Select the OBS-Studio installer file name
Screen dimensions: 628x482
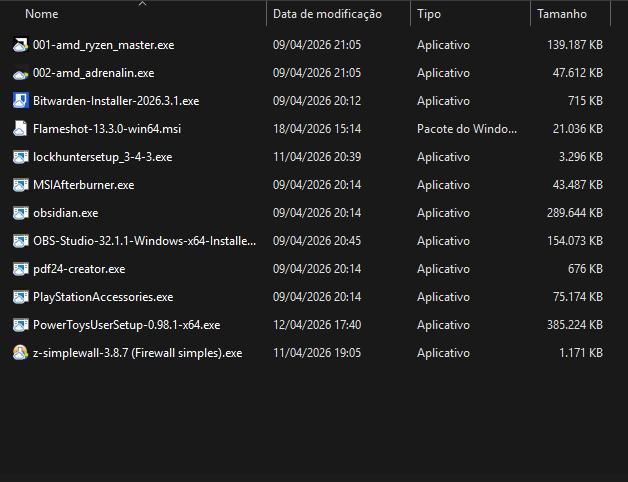[144, 241]
